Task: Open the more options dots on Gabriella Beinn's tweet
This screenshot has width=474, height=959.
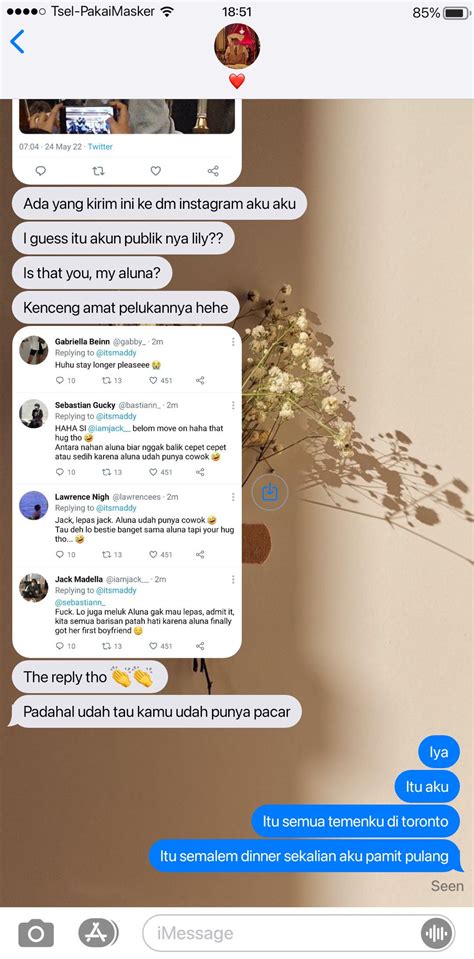Action: (233, 342)
